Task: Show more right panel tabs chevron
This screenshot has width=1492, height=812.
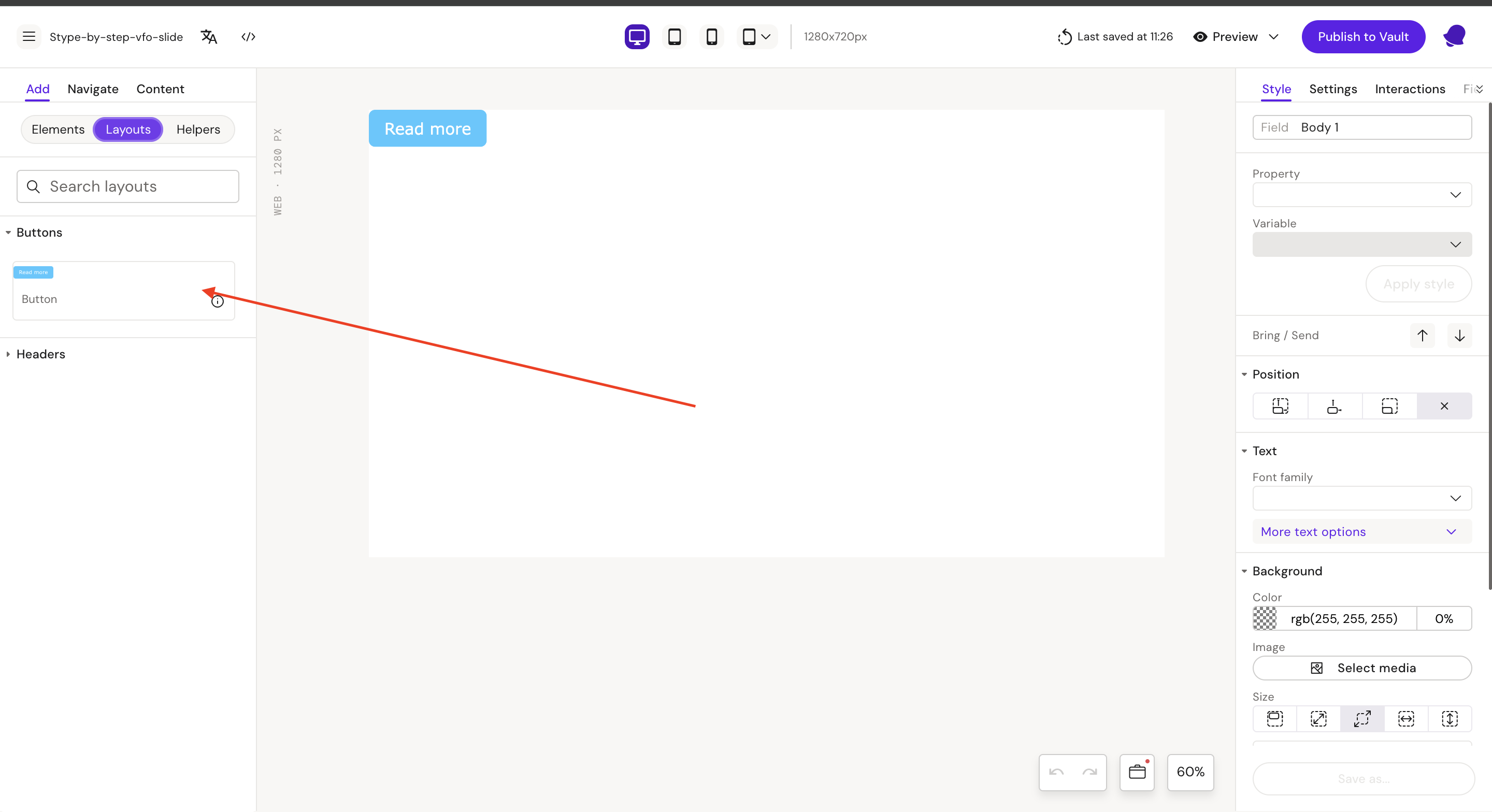Action: pyautogui.click(x=1479, y=89)
